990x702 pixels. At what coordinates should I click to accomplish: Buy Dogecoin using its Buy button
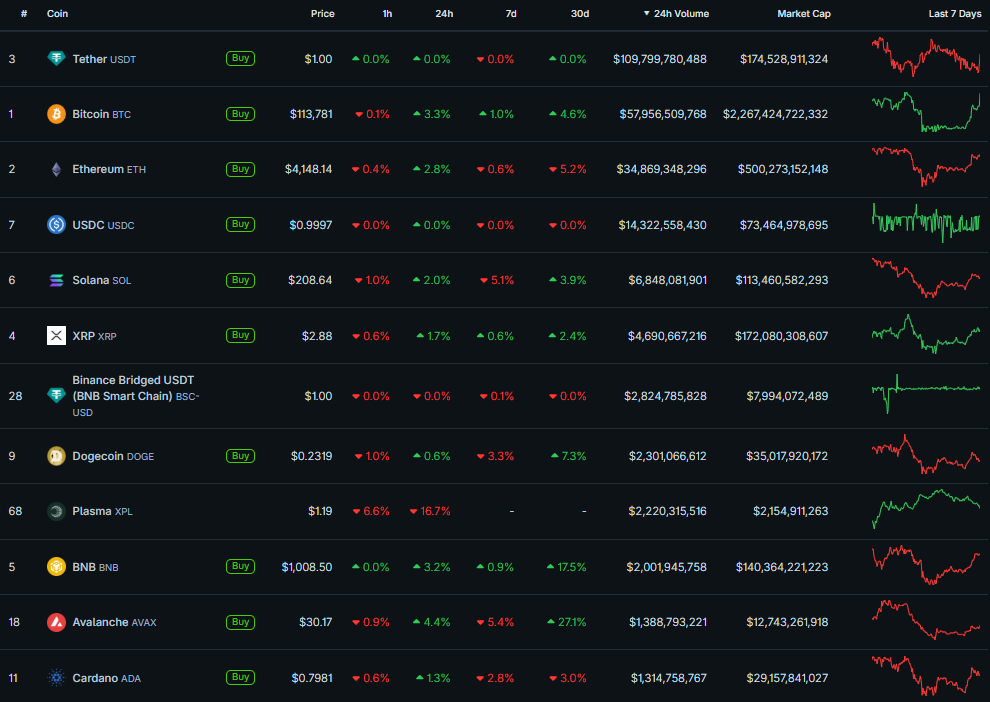click(241, 456)
